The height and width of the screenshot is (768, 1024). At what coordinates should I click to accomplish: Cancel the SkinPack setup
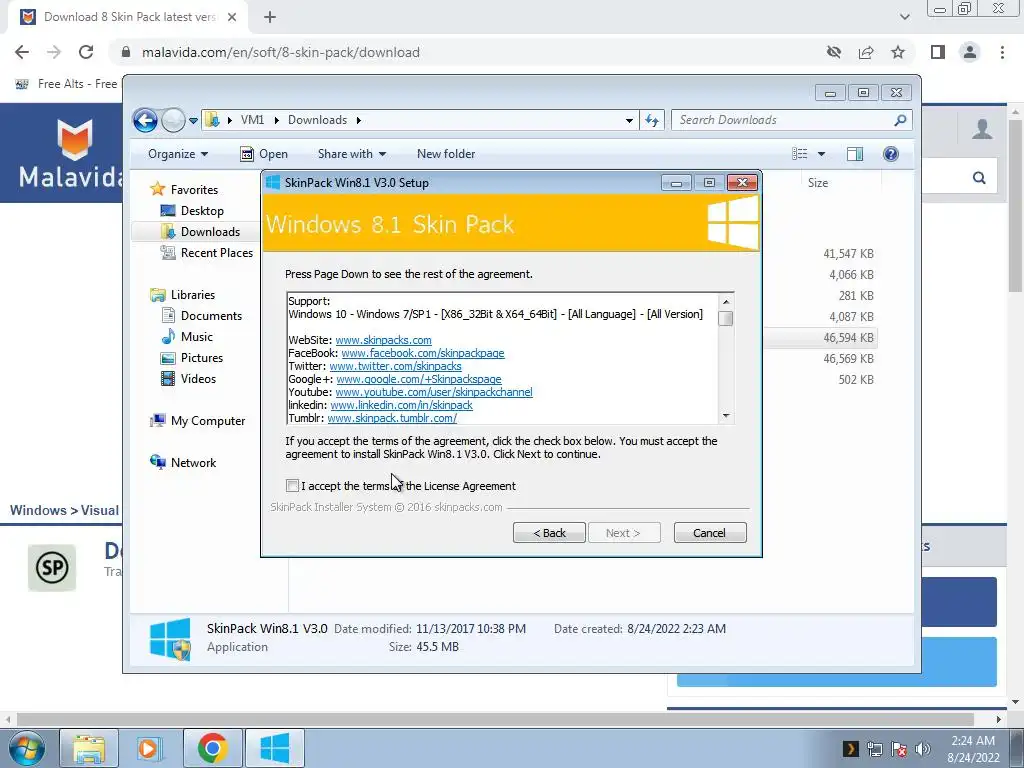710,533
